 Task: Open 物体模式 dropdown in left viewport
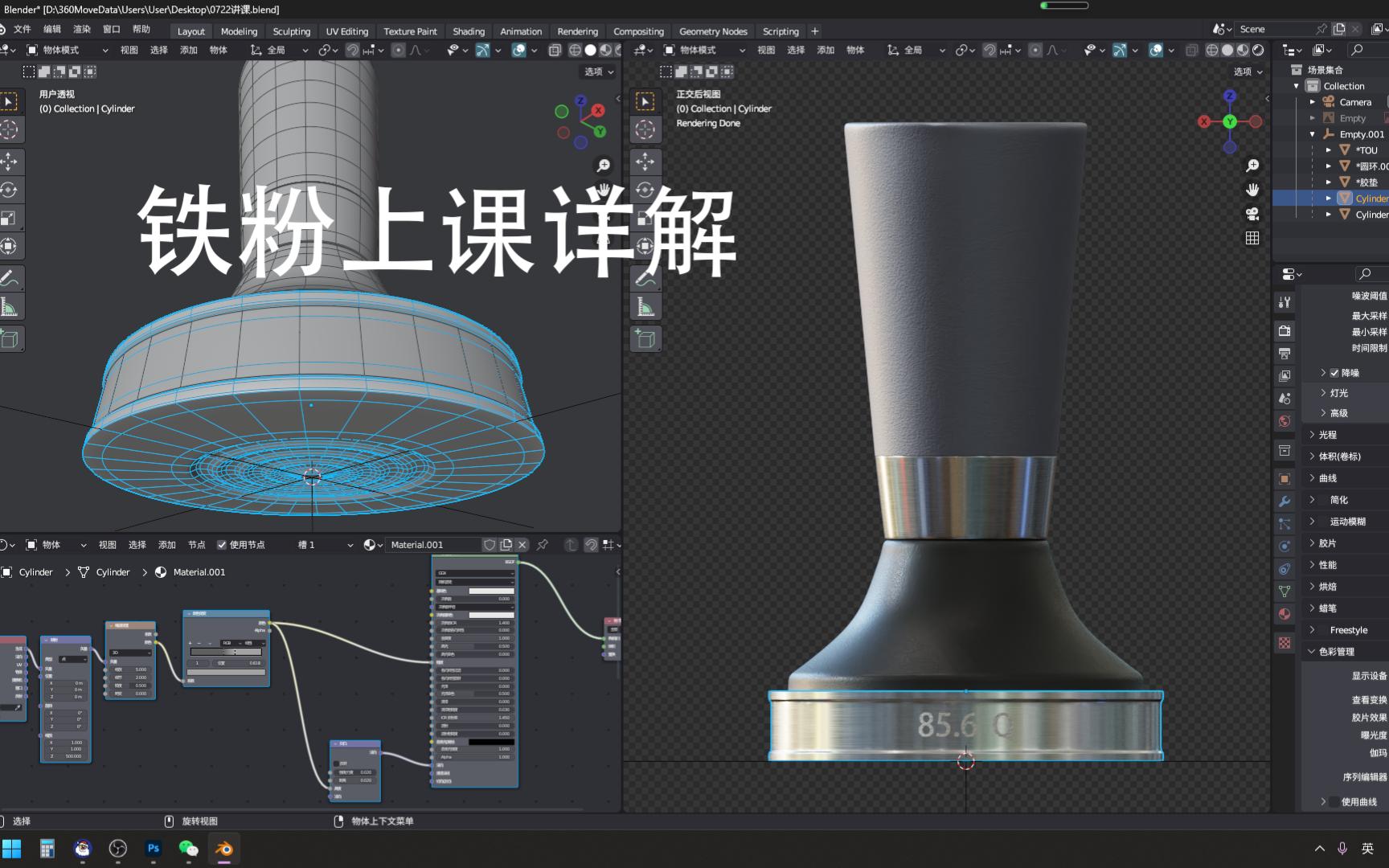click(x=68, y=50)
